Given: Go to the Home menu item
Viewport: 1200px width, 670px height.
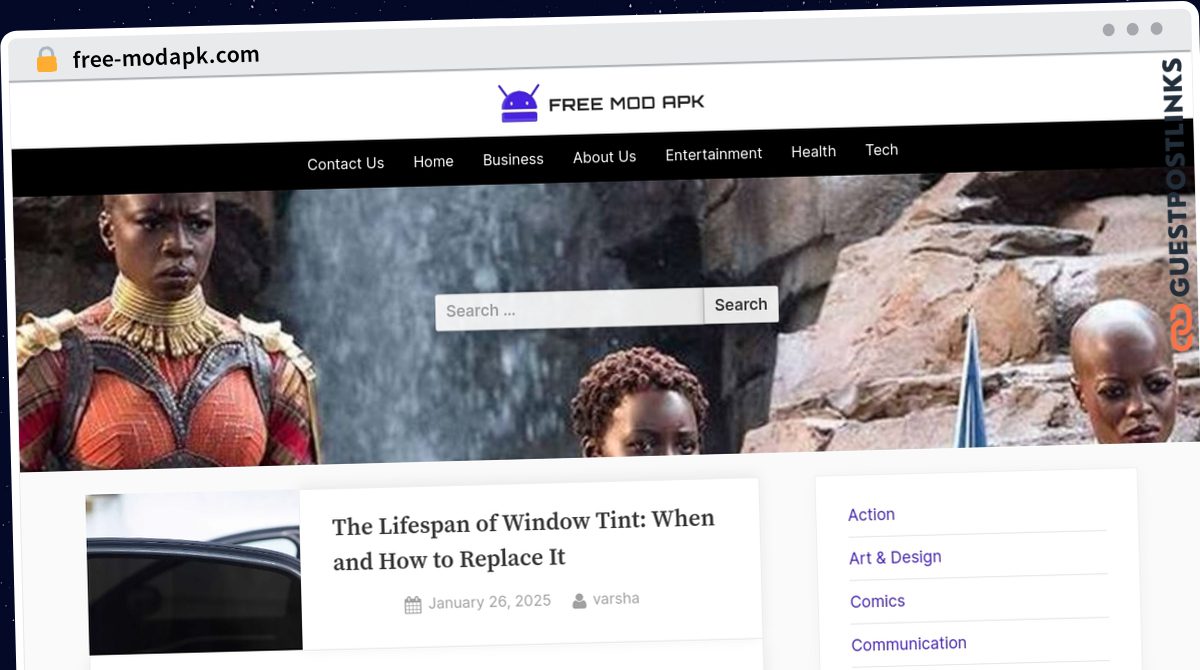Looking at the screenshot, I should coord(433,161).
